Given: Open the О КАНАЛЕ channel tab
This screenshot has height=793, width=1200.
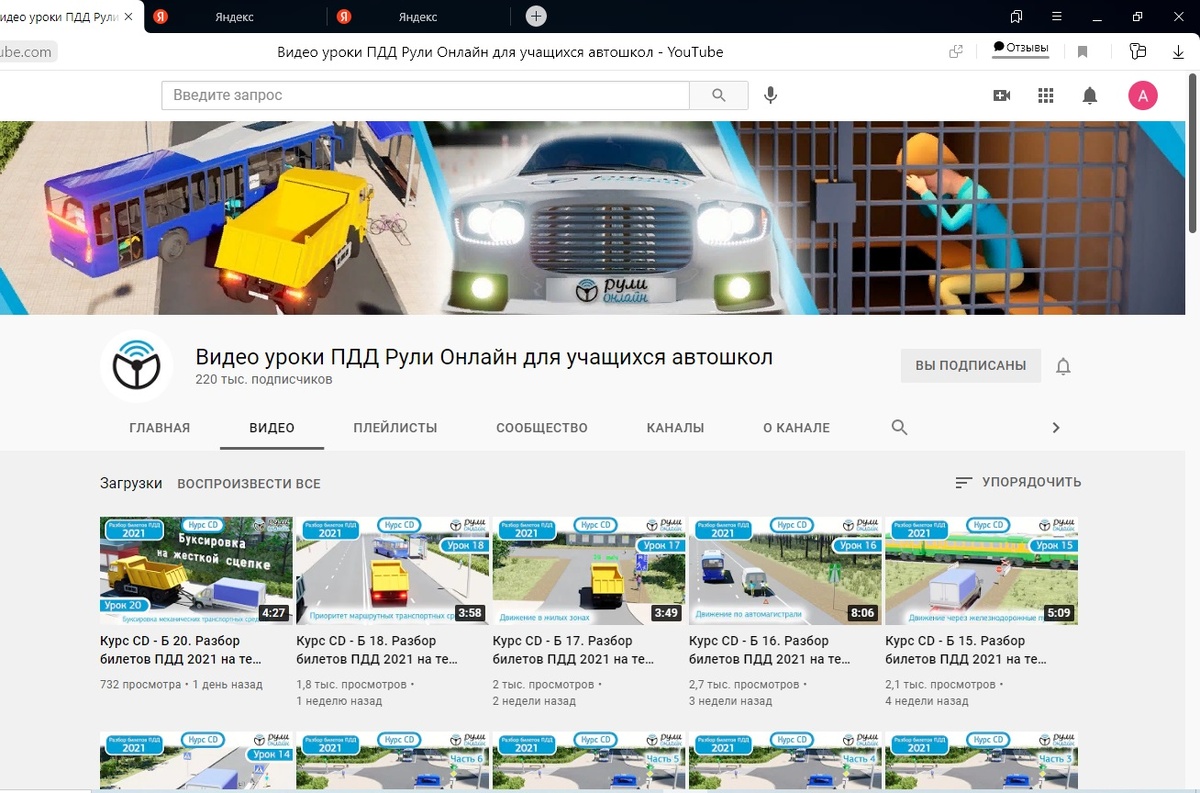Looking at the screenshot, I should [796, 427].
